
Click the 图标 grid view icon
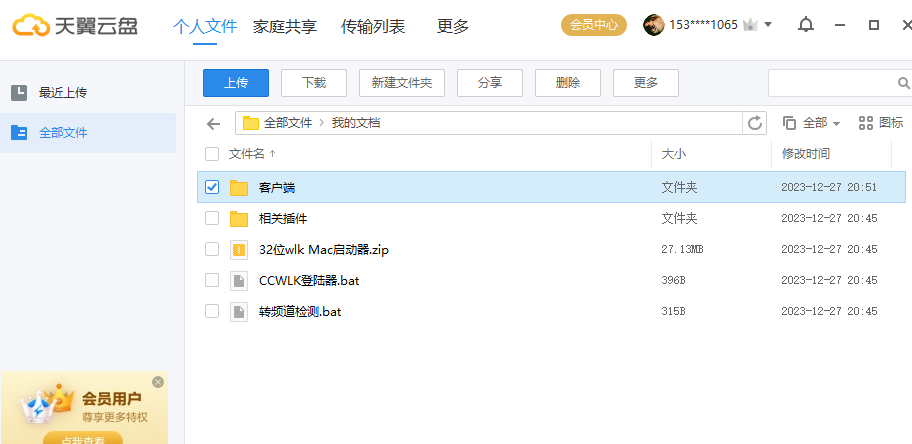866,123
